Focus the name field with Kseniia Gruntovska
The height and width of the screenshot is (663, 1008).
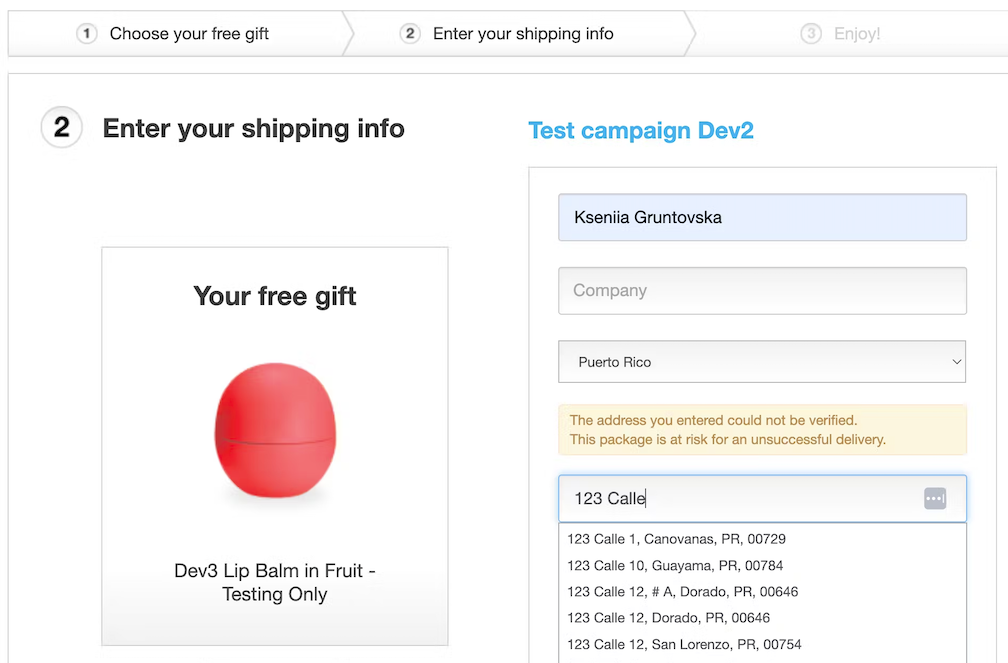(x=761, y=217)
